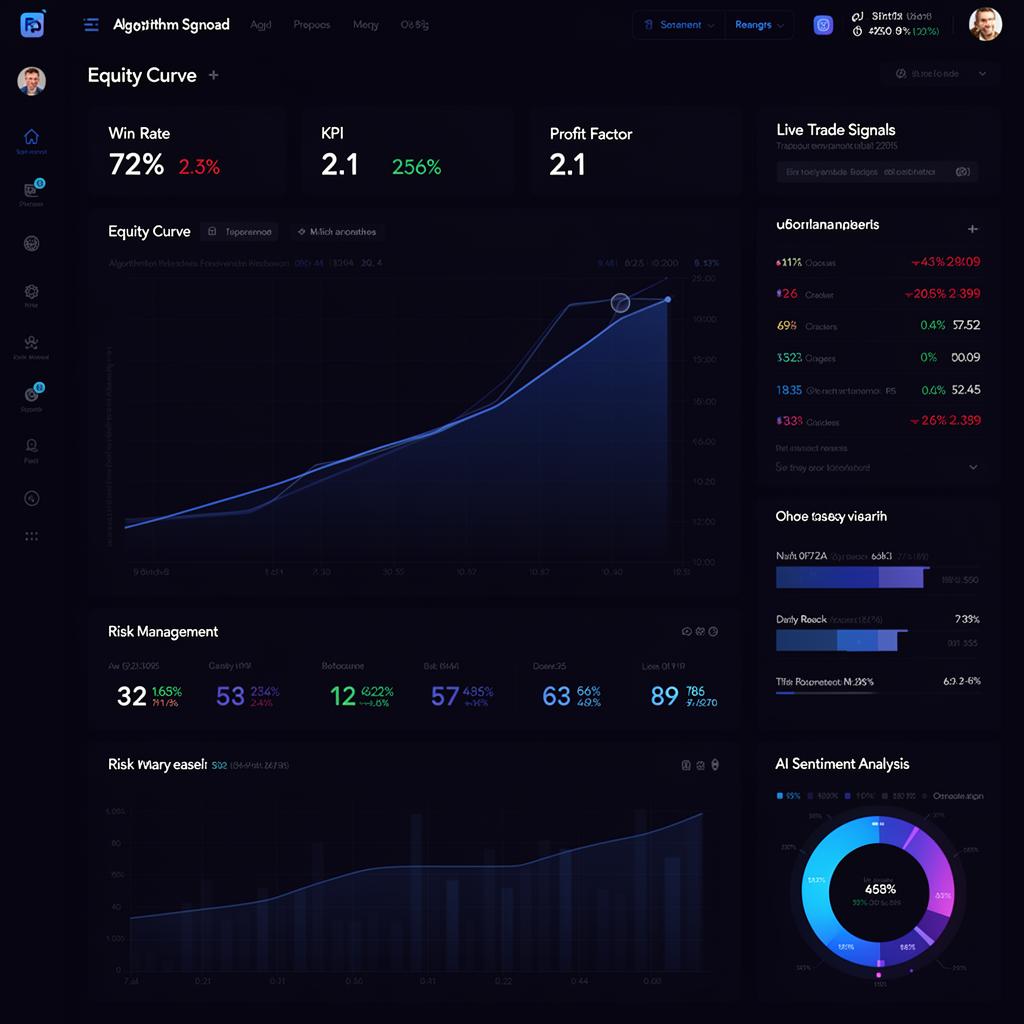The width and height of the screenshot is (1024, 1024).
Task: Select the Mory menu item
Action: [366, 25]
